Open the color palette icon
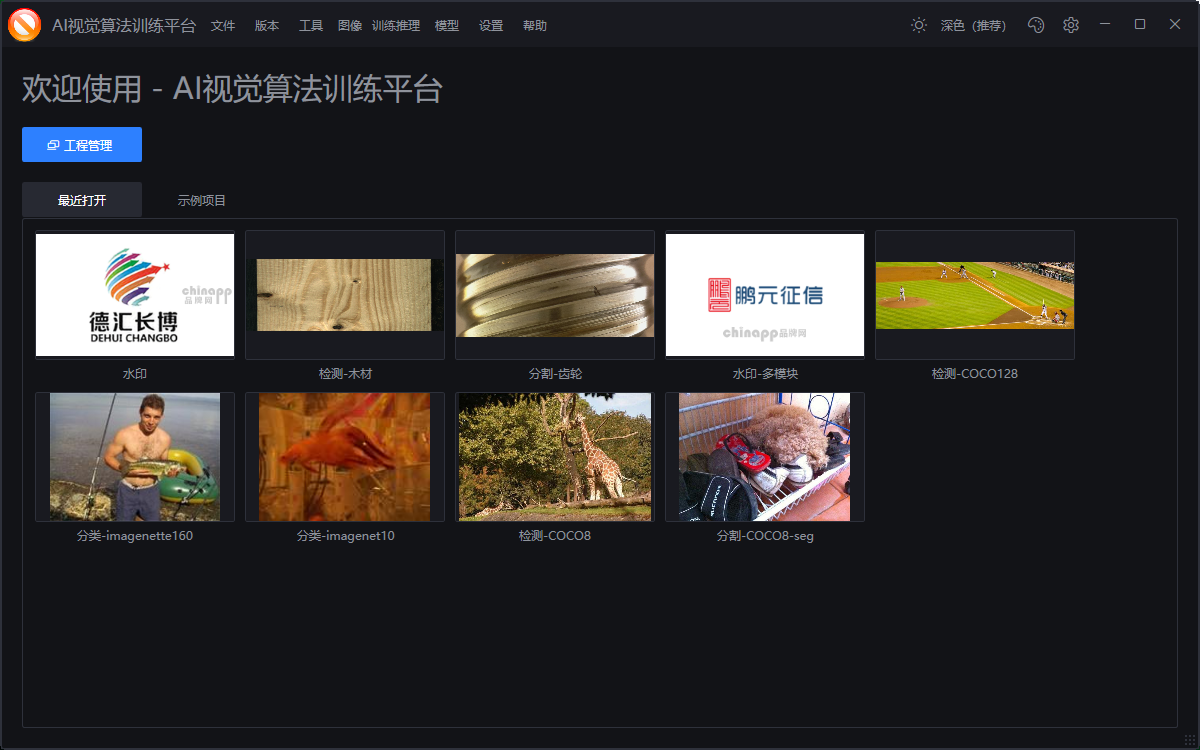The image size is (1200, 750). [1036, 25]
